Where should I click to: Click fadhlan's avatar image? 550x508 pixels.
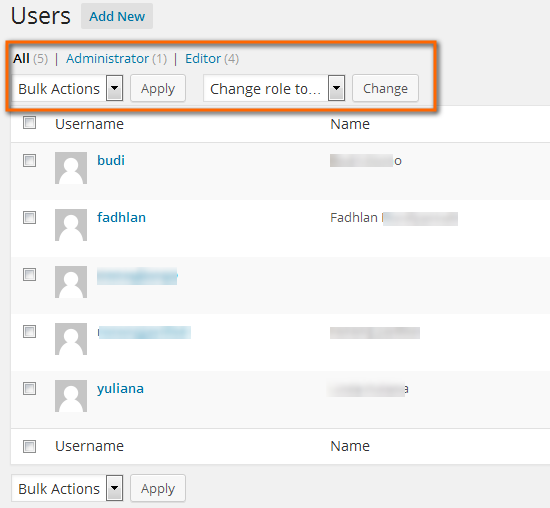tap(71, 225)
